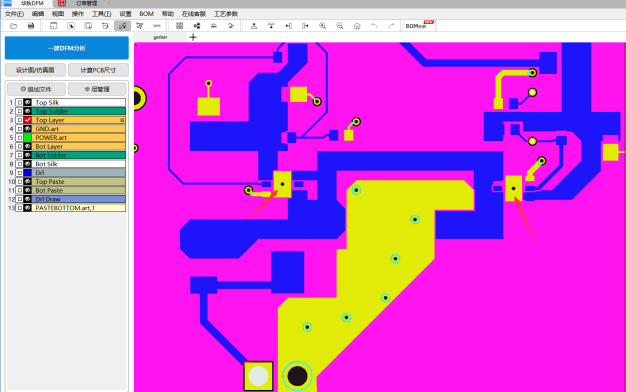This screenshot has width=626, height=392.
Task: Toggle visibility eye of Bot Layer
Action: (x=27, y=147)
